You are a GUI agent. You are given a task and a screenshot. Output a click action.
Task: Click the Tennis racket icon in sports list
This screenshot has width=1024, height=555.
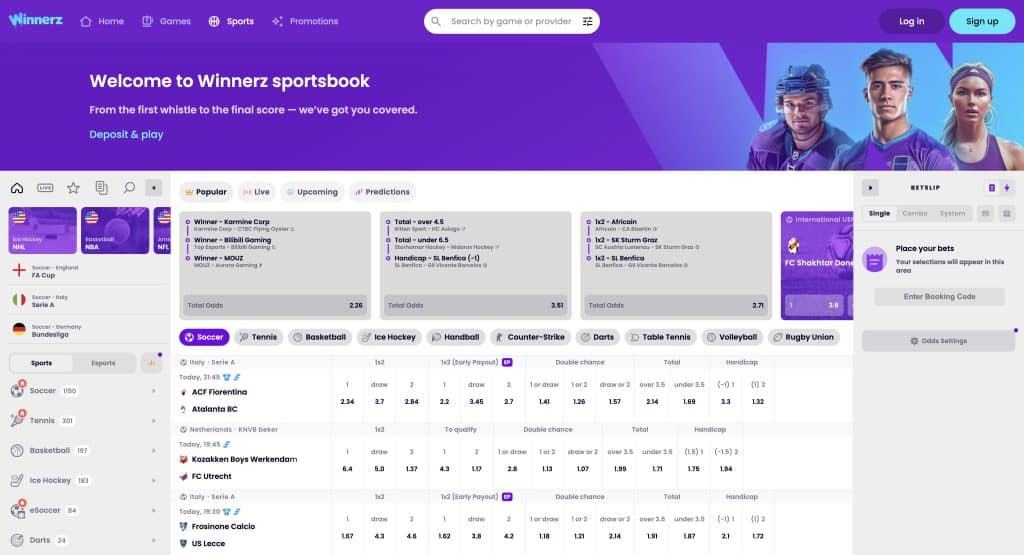(18, 420)
